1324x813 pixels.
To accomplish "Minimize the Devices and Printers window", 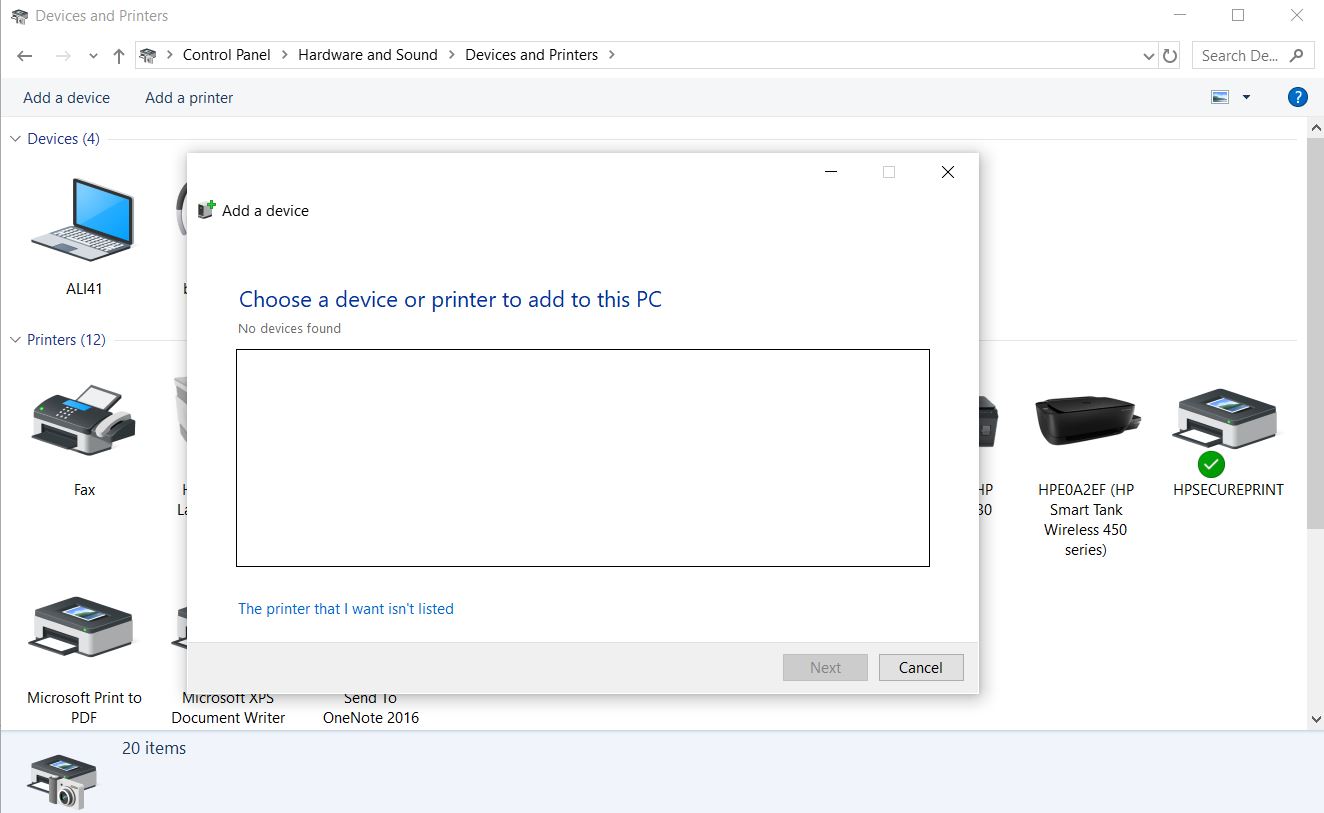I will point(1180,15).
